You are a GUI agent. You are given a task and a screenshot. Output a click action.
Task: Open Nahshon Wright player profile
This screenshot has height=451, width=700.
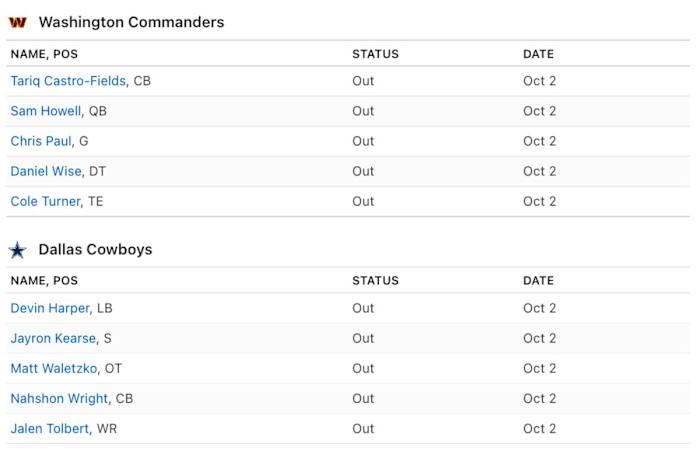point(59,398)
